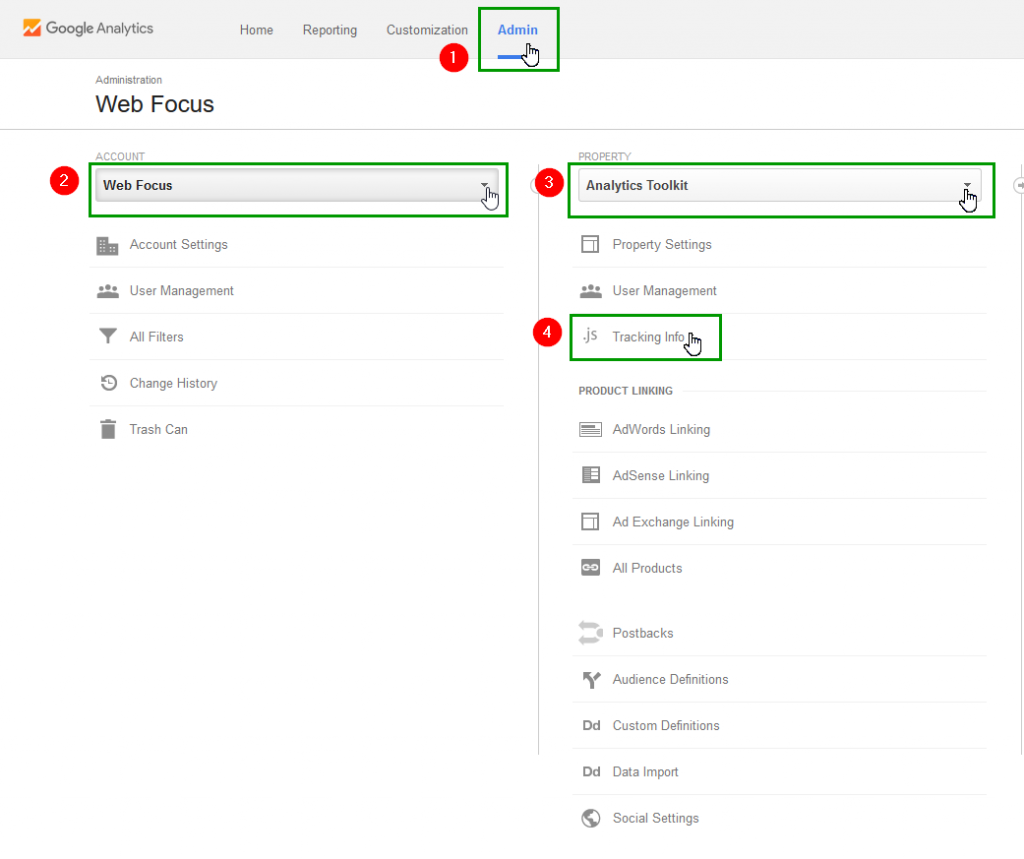Open All Products

(647, 568)
